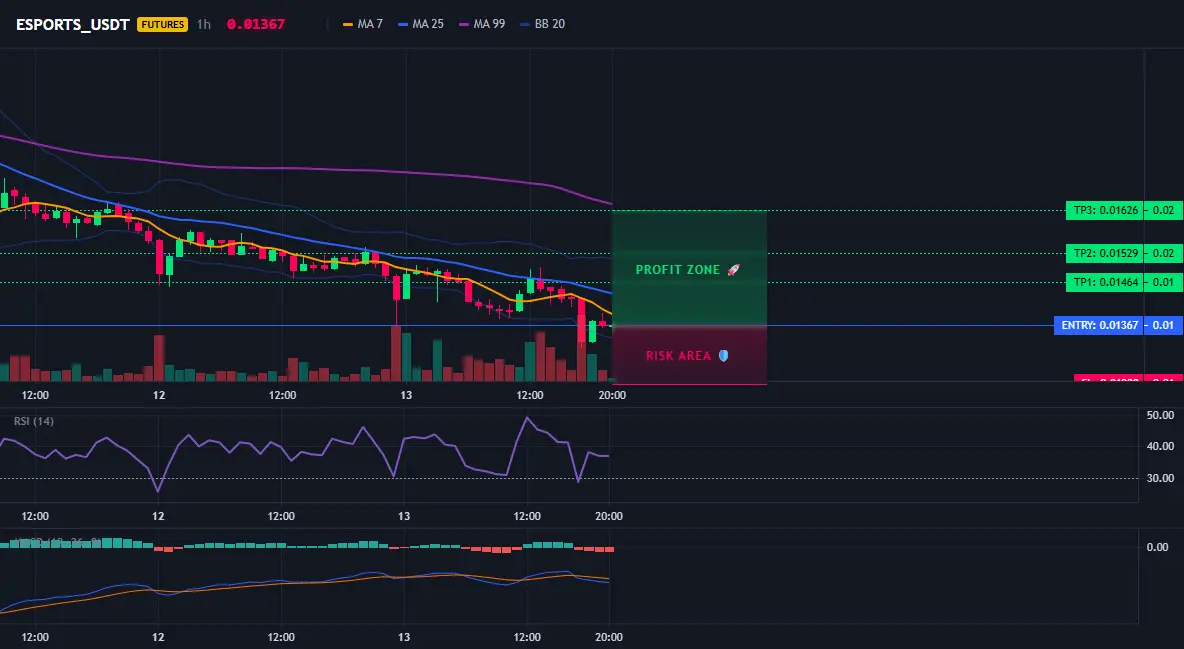Click the ESPORTS_USDT symbol name
The width and height of the screenshot is (1184, 649).
72,24
